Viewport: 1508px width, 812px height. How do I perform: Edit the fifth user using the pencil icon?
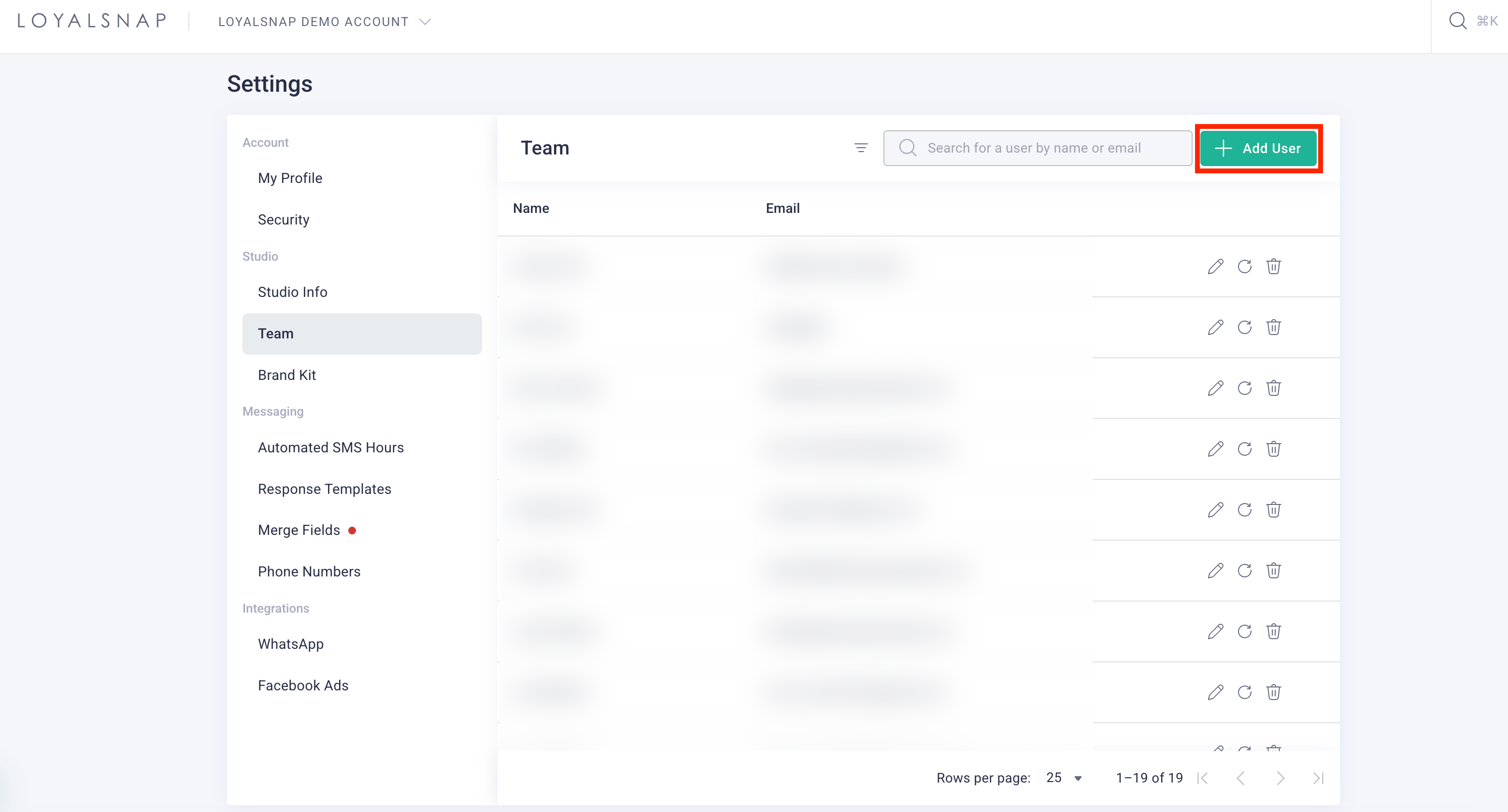[x=1215, y=510]
